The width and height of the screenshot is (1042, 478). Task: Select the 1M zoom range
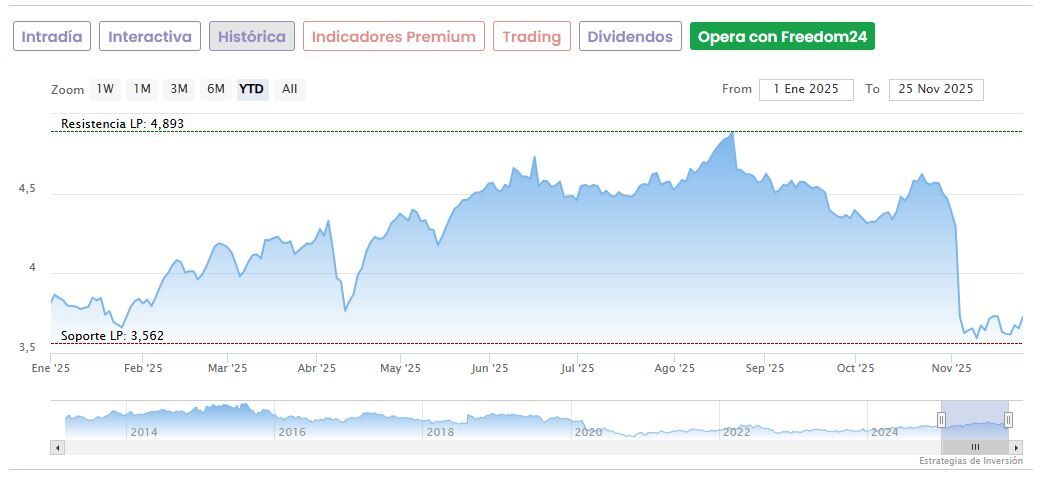pos(142,89)
